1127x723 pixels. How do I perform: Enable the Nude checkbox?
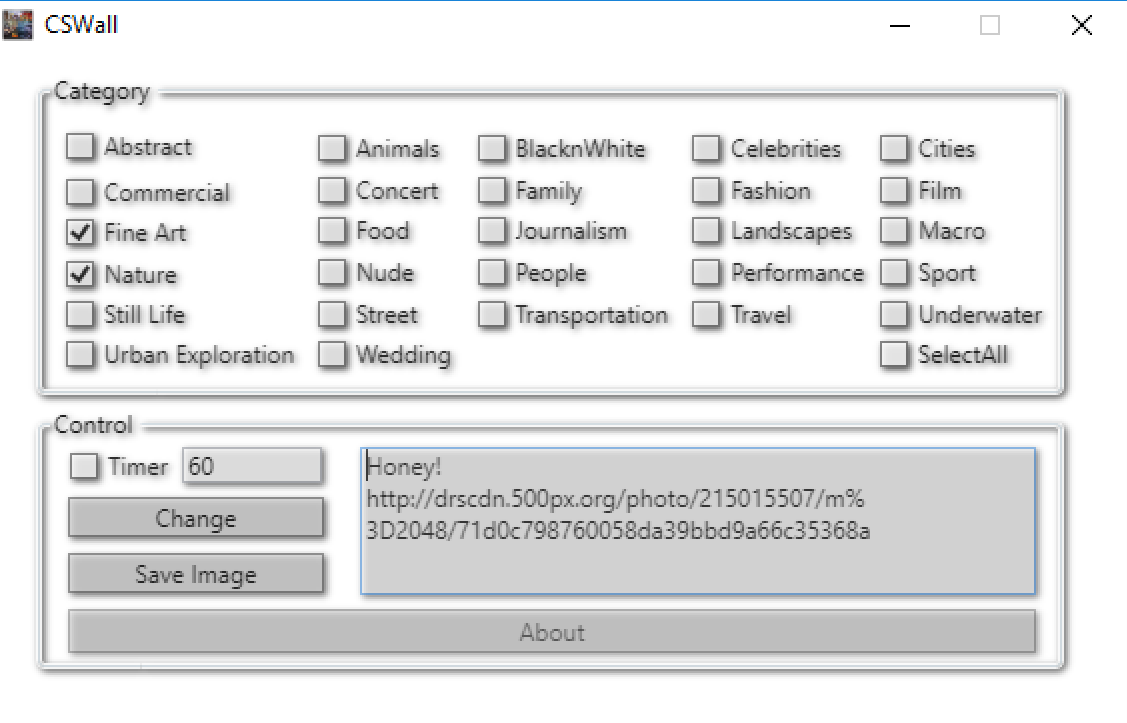(x=332, y=272)
